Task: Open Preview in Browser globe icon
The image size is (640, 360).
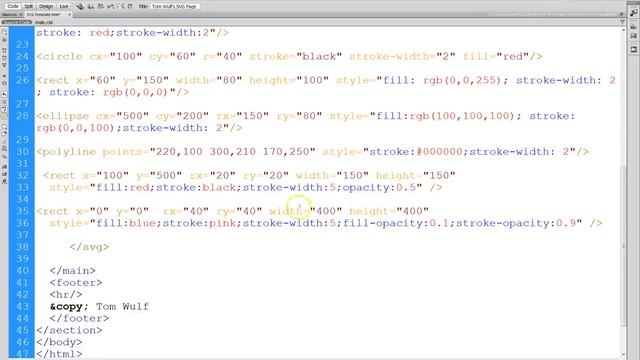Action: tap(80, 7)
